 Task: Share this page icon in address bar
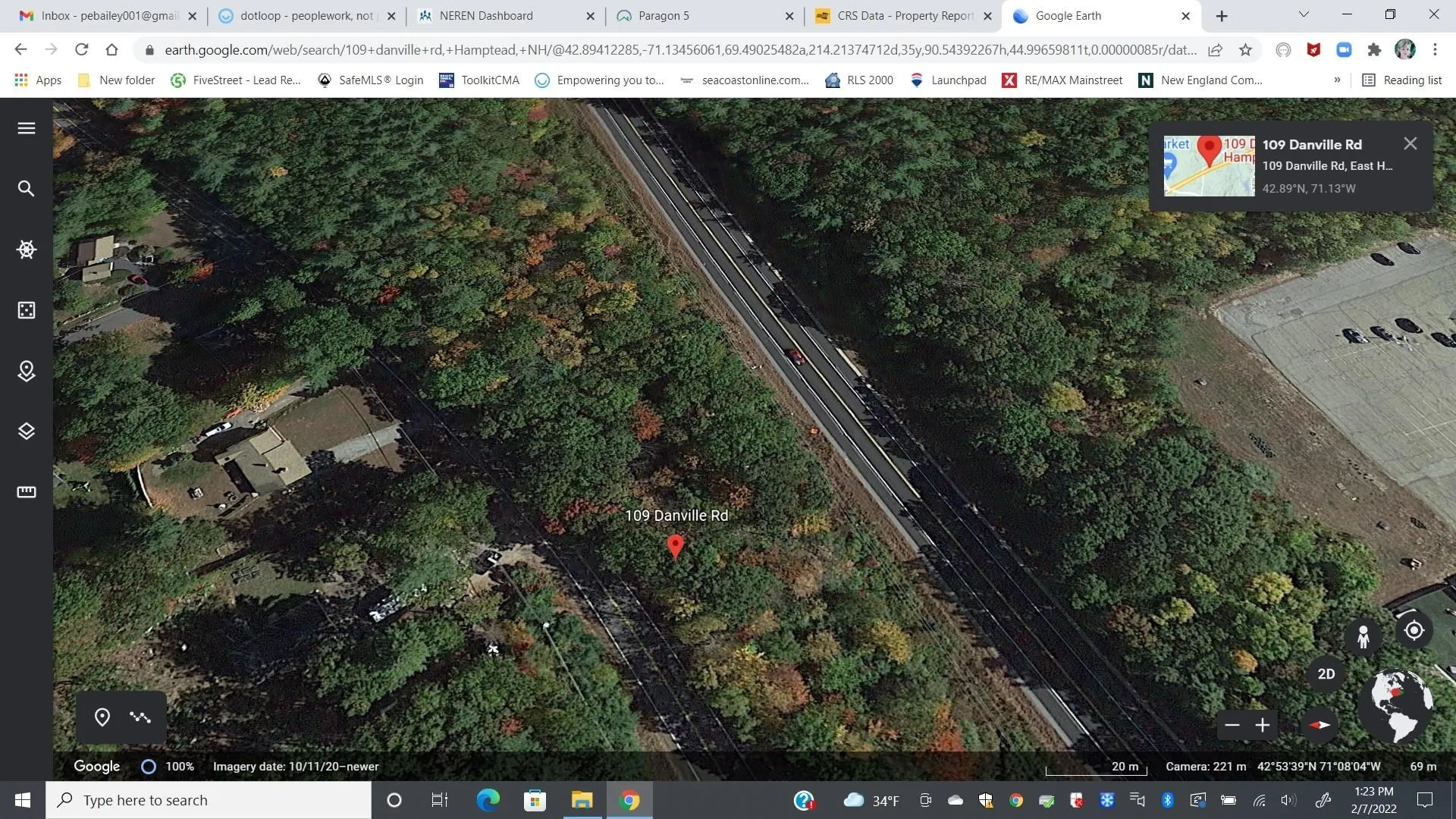coord(1216,50)
